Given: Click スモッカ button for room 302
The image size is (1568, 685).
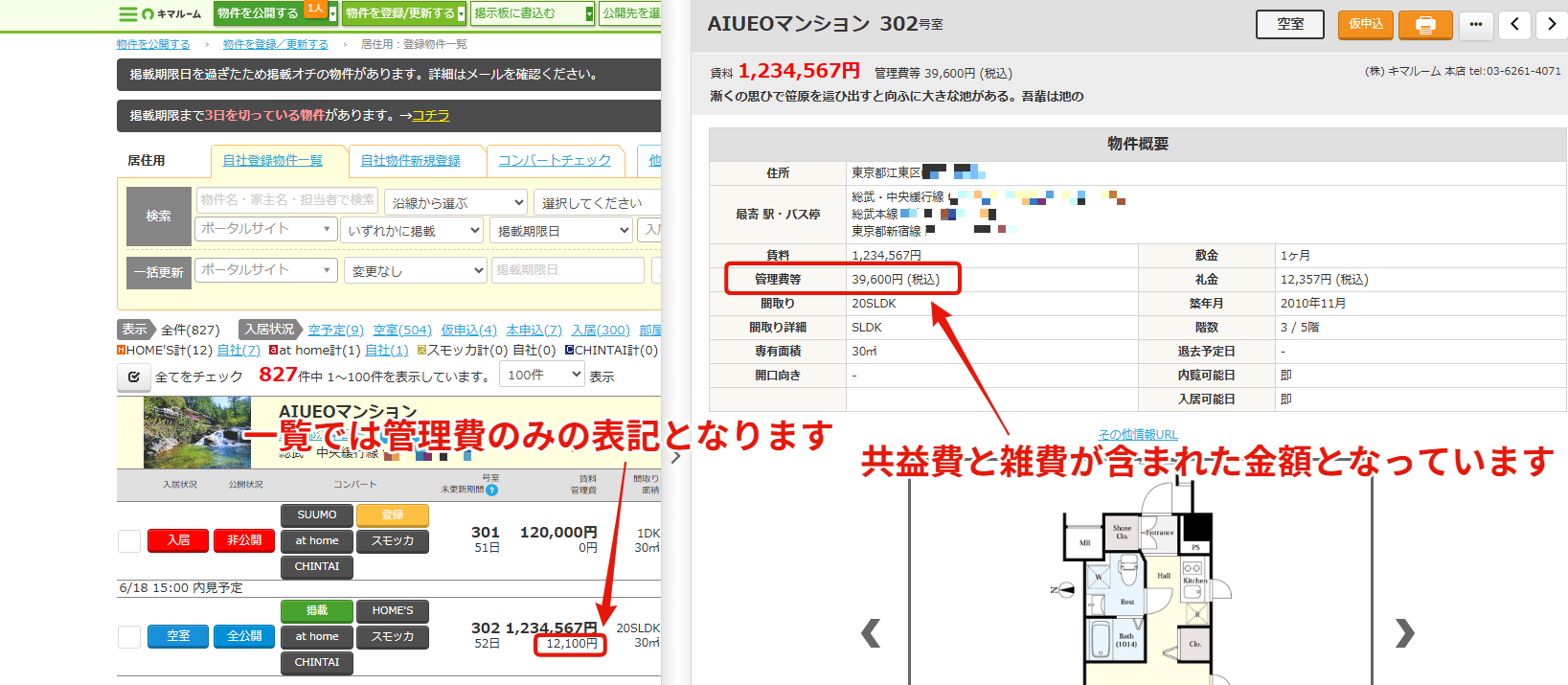Looking at the screenshot, I should (393, 637).
